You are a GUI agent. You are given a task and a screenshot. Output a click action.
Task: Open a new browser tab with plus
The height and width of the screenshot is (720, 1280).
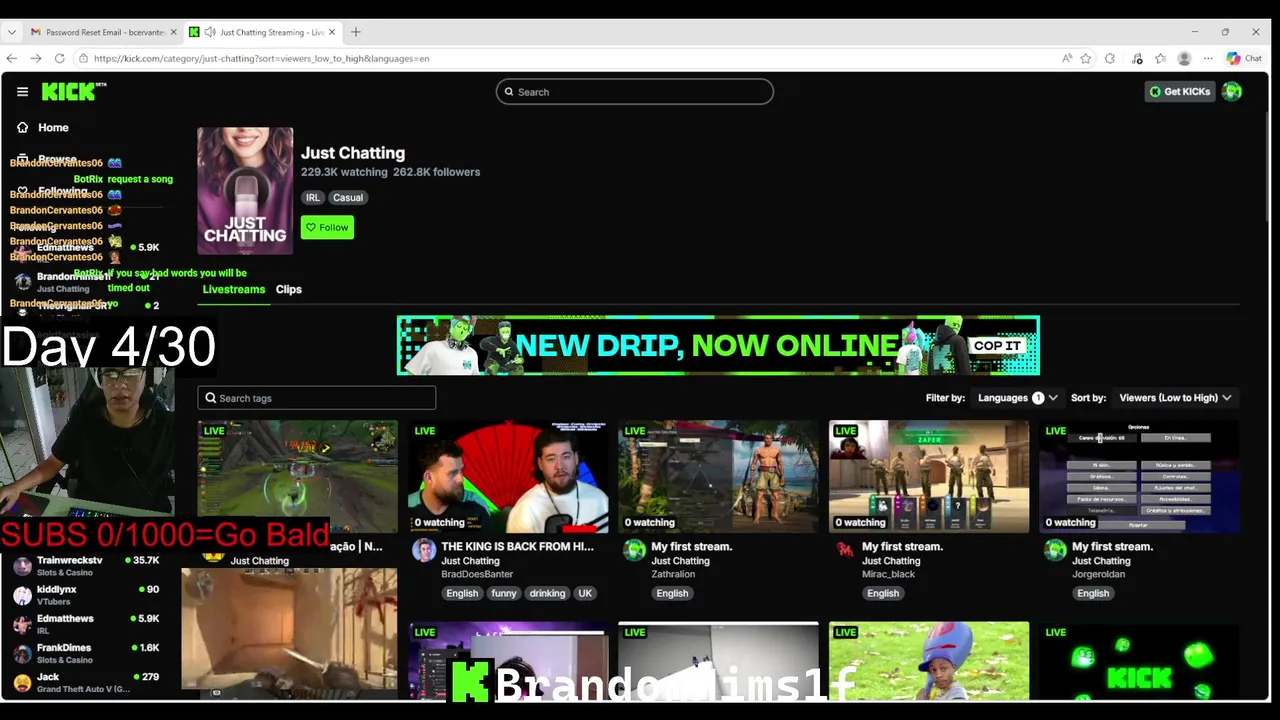click(355, 32)
